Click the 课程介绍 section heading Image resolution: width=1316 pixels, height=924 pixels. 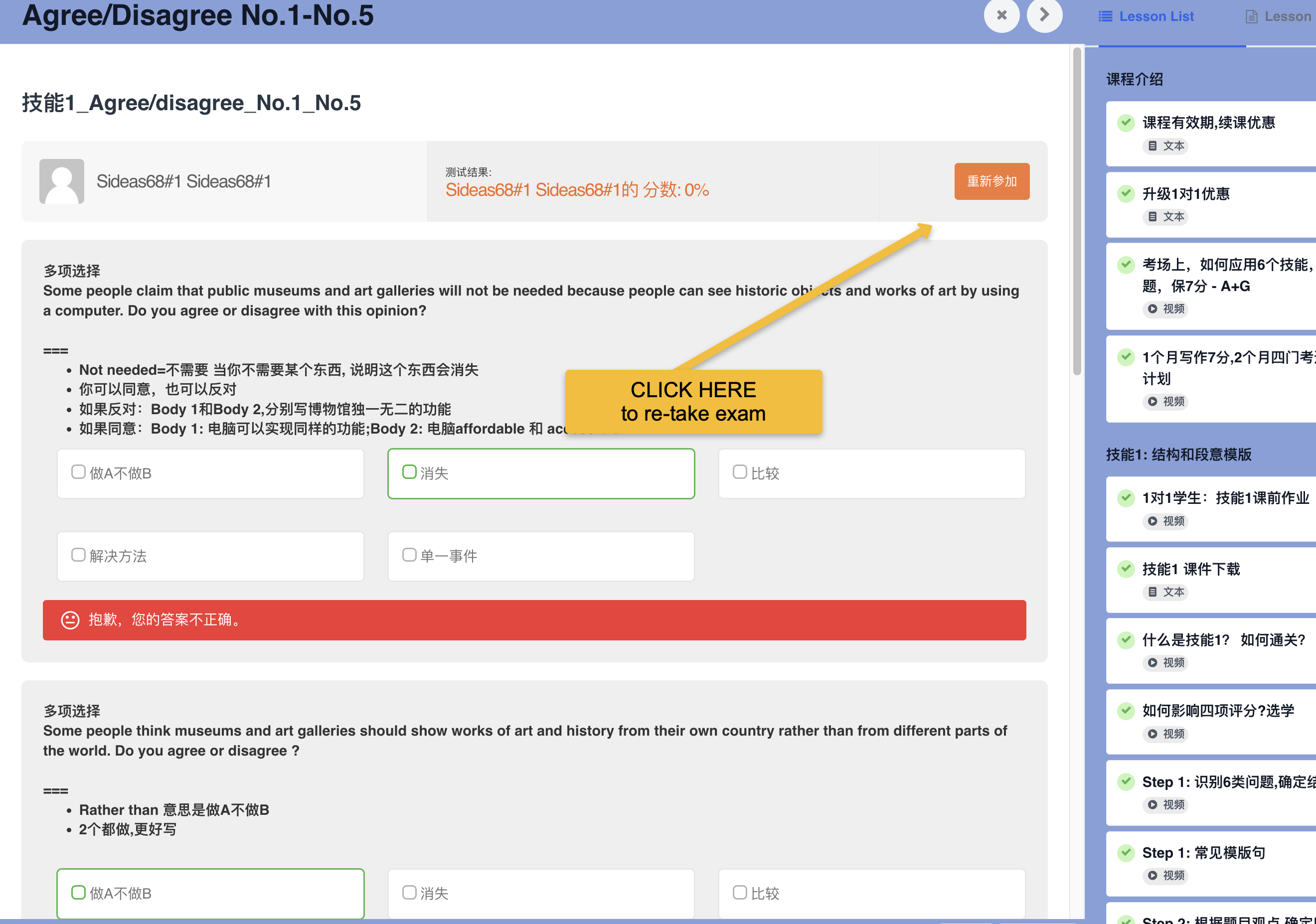click(1135, 79)
